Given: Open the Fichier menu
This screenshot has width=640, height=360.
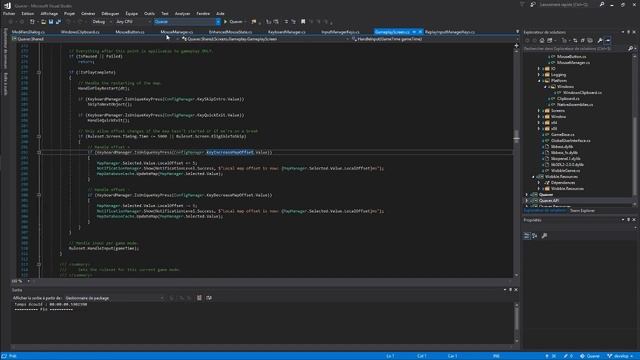Looking at the screenshot, I should click(9, 13).
